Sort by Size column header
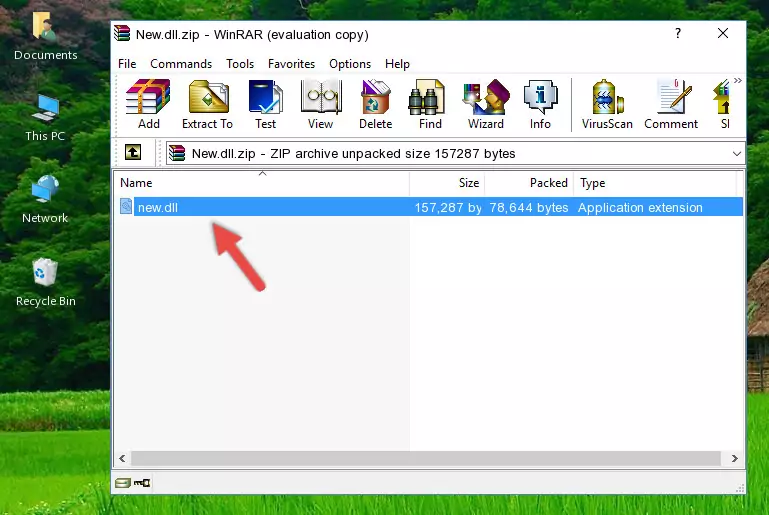 [447, 183]
